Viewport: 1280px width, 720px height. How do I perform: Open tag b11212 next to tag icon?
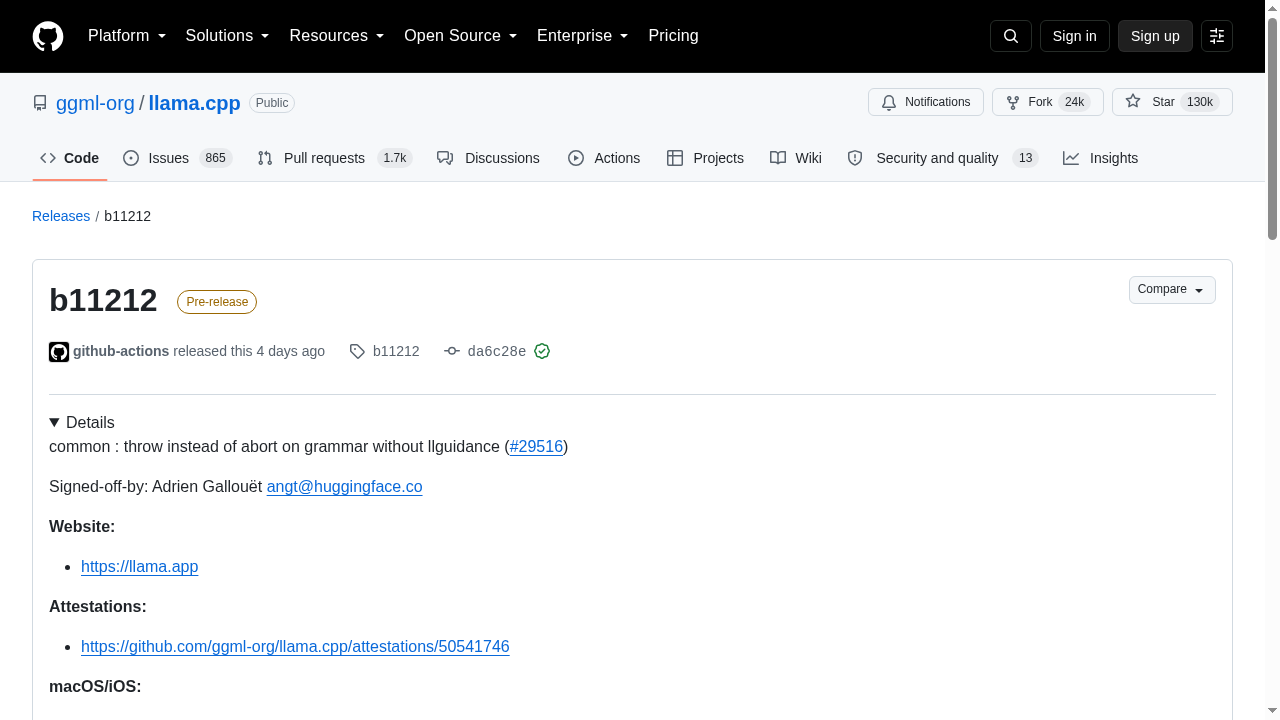(x=396, y=351)
